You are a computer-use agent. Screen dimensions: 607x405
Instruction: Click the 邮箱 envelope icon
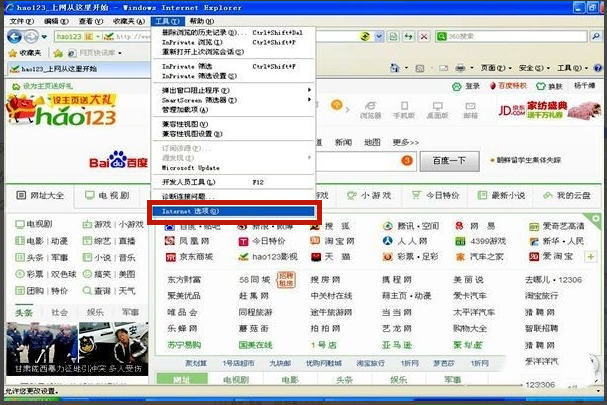pyautogui.click(x=470, y=106)
